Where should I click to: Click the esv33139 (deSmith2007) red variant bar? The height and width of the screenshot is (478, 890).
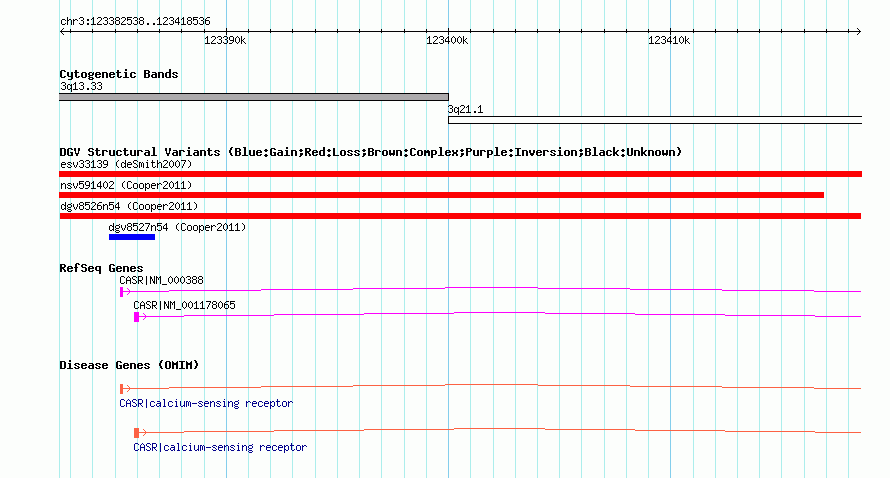pyautogui.click(x=460, y=174)
